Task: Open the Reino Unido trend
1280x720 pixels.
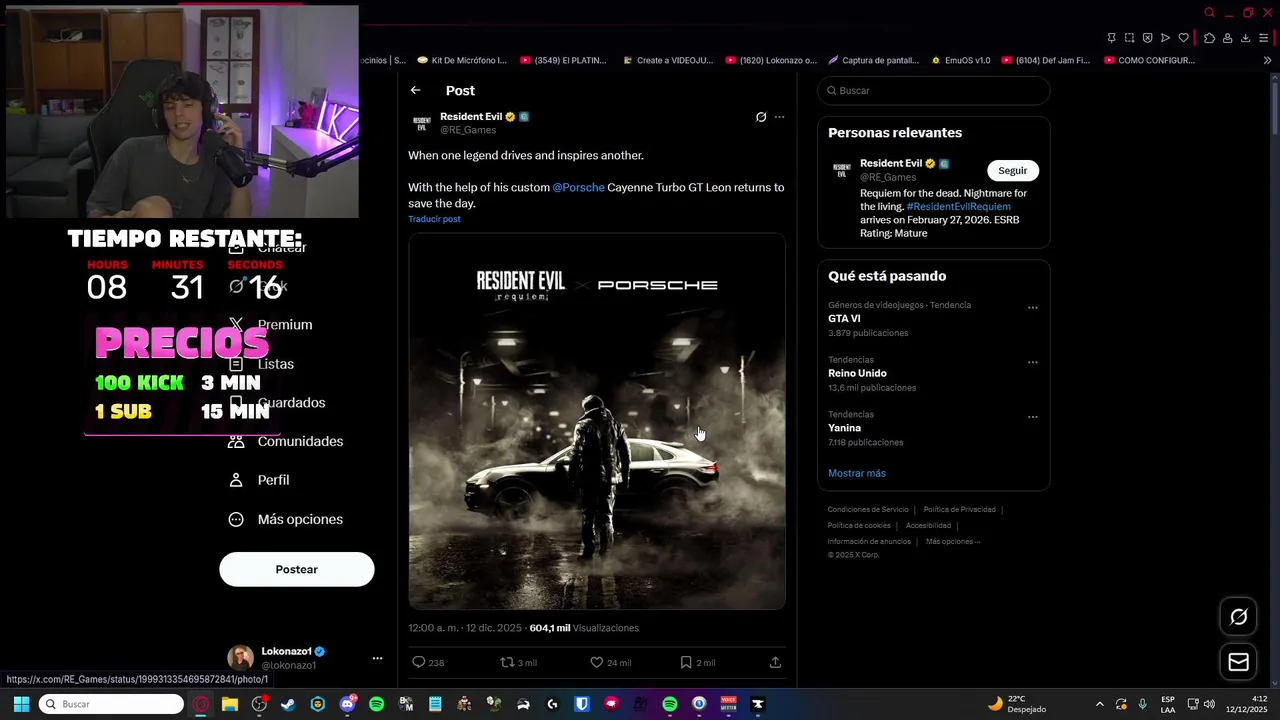Action: (x=857, y=373)
